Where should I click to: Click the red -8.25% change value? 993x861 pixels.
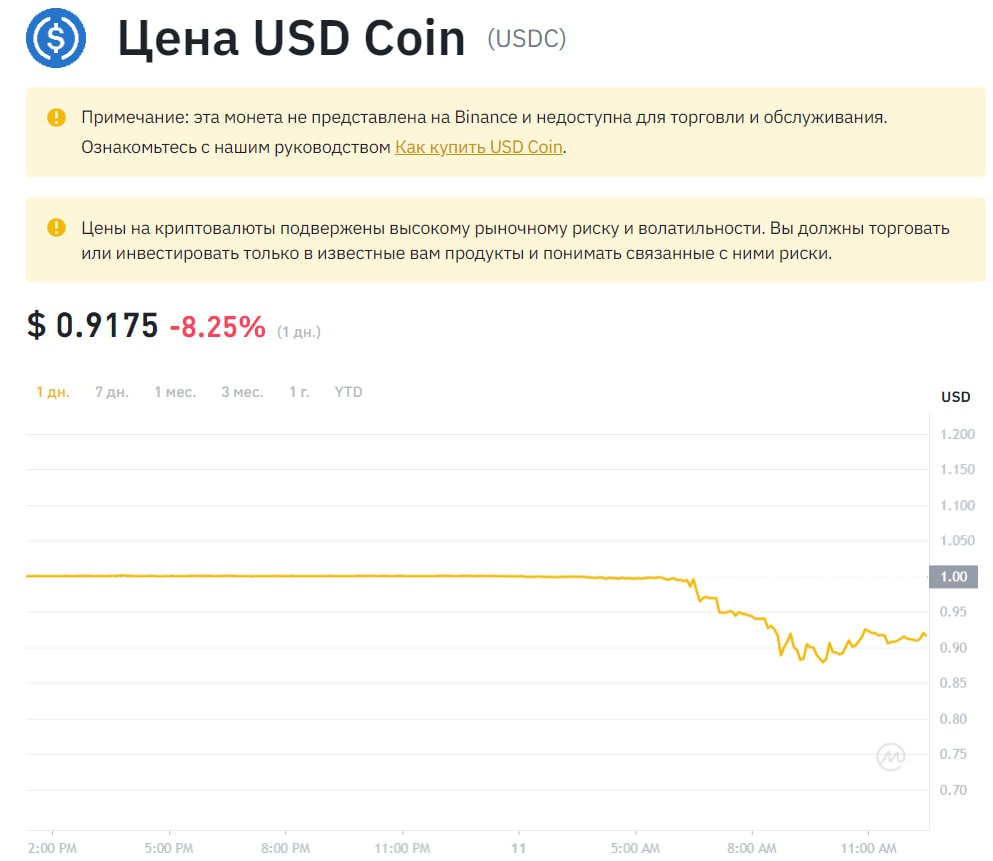pos(217,326)
